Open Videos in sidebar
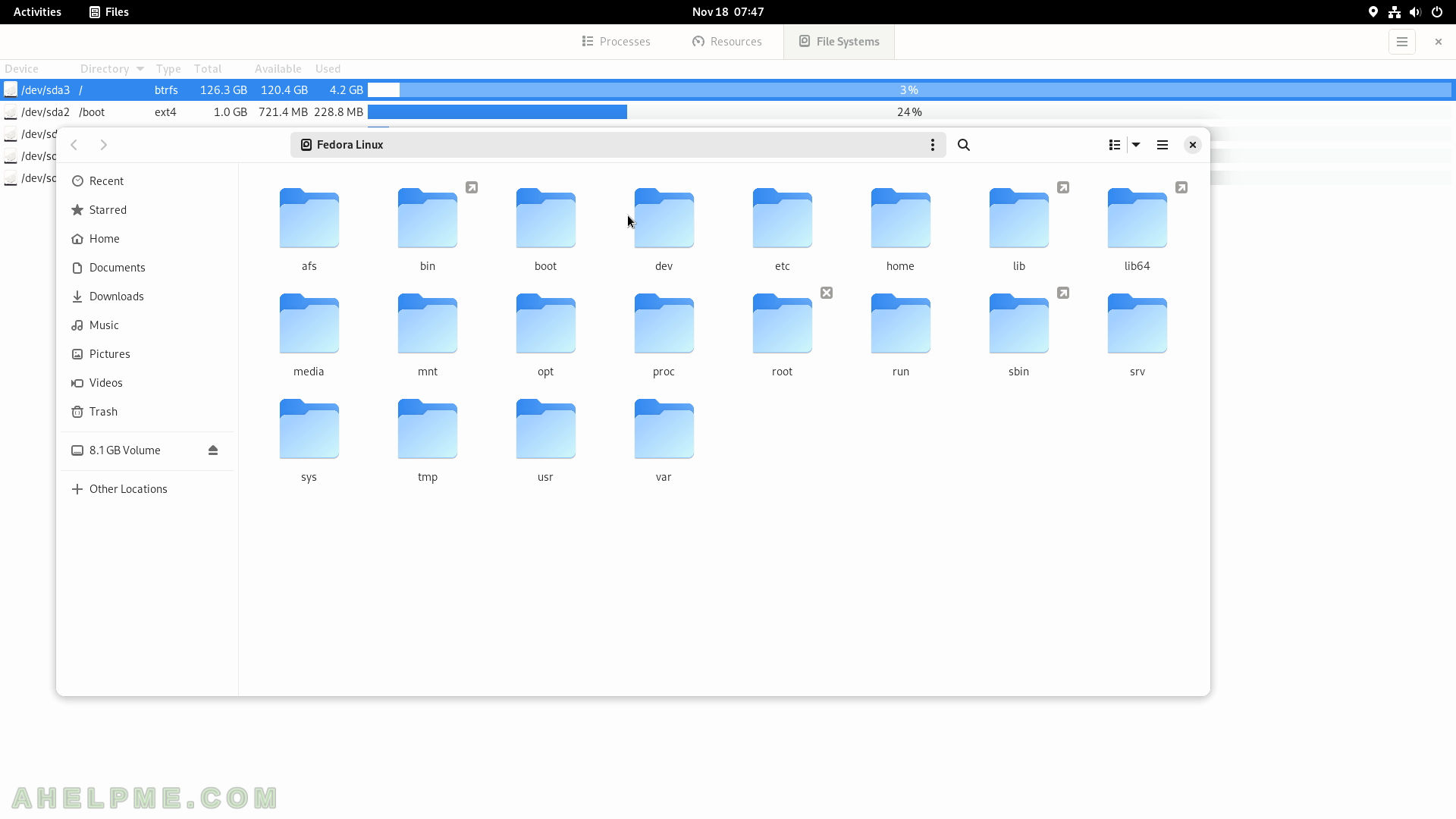The width and height of the screenshot is (1456, 819). 147,383
